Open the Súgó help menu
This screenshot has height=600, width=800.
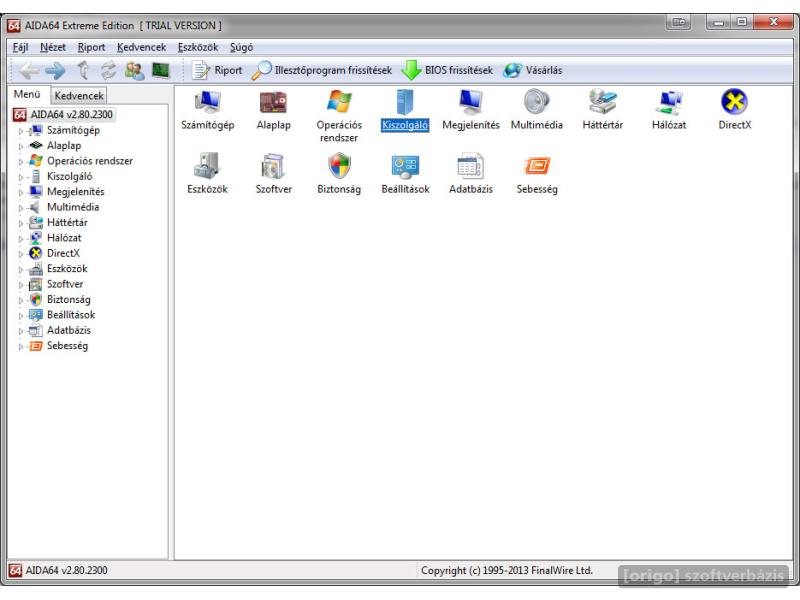coord(241,47)
